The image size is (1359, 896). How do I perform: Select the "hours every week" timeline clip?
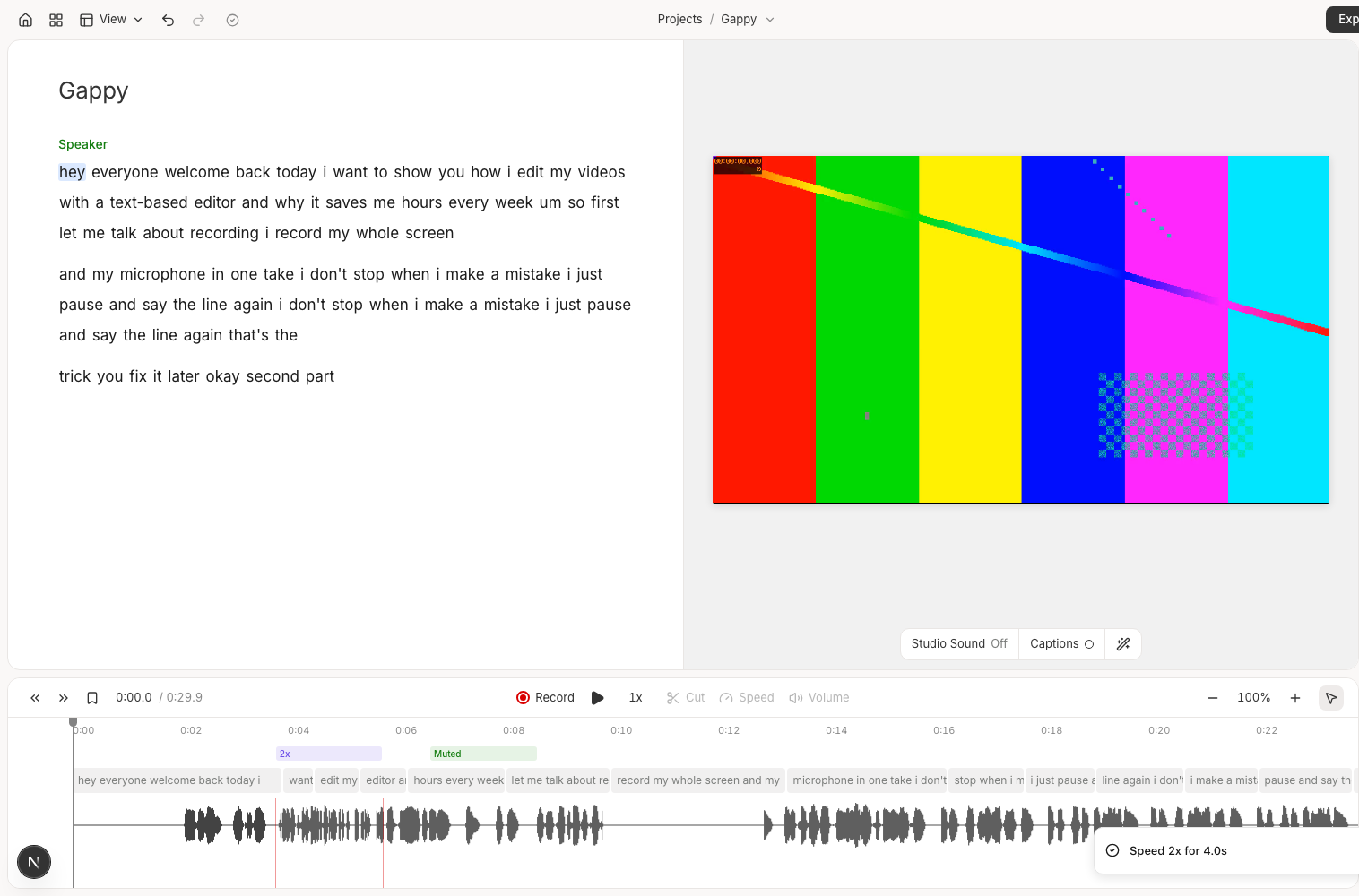(x=457, y=780)
